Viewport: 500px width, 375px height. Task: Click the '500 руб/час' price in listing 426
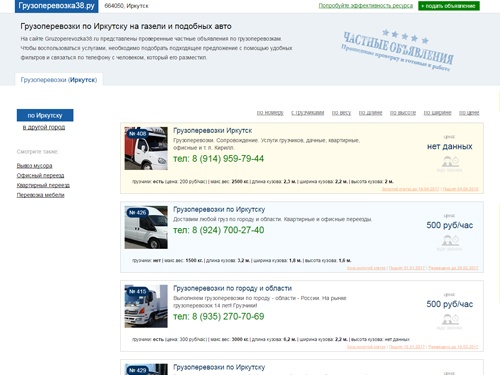[450, 225]
